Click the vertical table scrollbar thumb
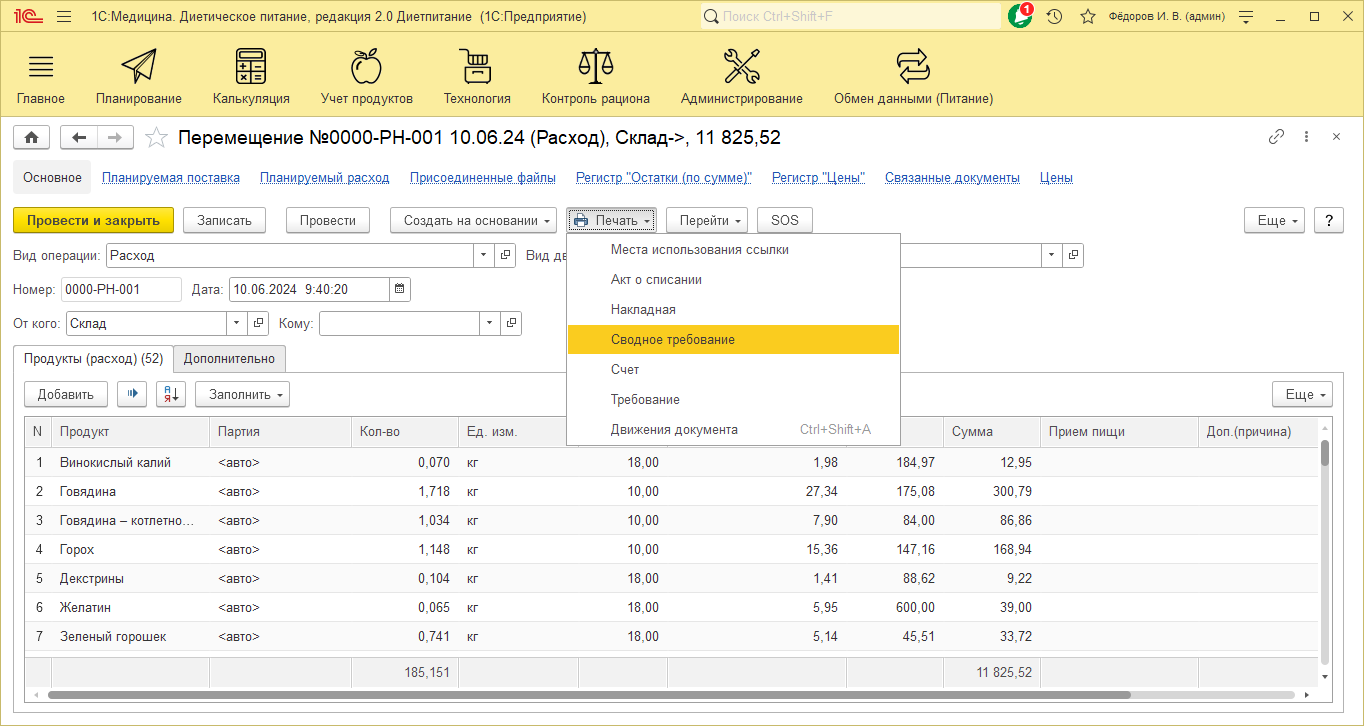Image resolution: width=1364 pixels, height=726 pixels. [1325, 453]
